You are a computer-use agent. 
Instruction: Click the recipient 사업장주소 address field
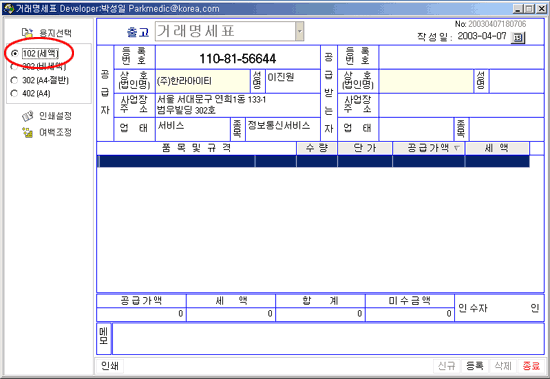[x=461, y=105]
